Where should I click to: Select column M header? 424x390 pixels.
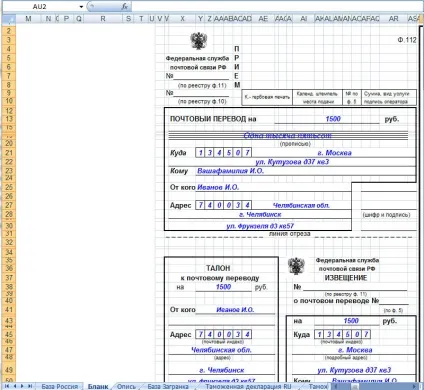coord(28,19)
